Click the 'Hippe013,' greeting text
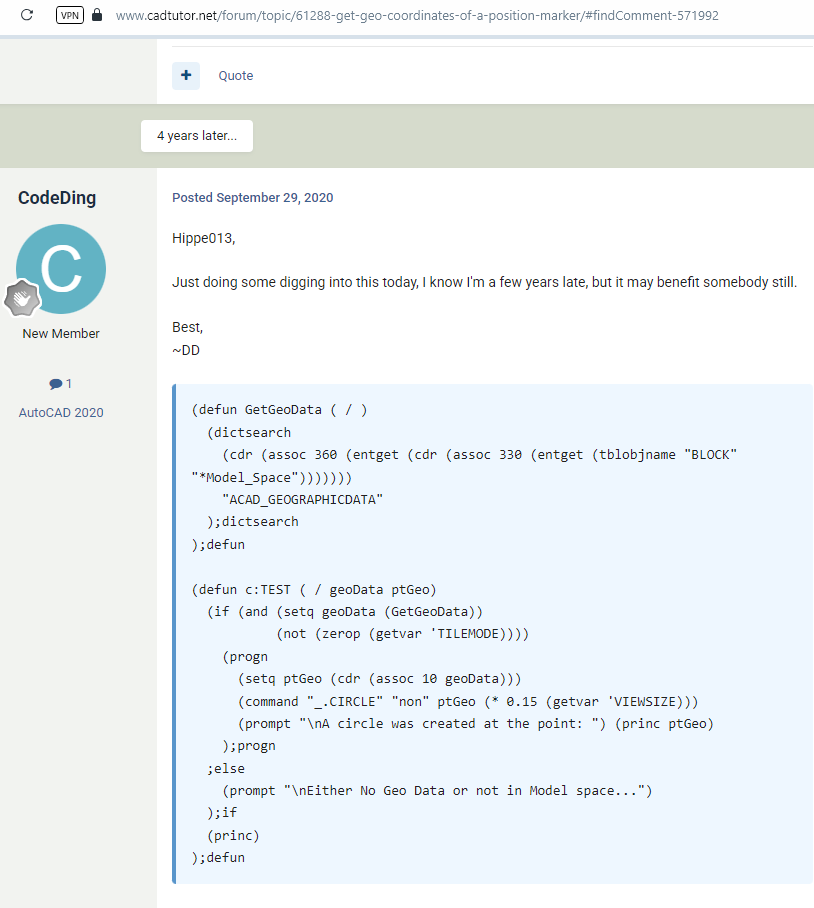The width and height of the screenshot is (814, 908). click(204, 238)
